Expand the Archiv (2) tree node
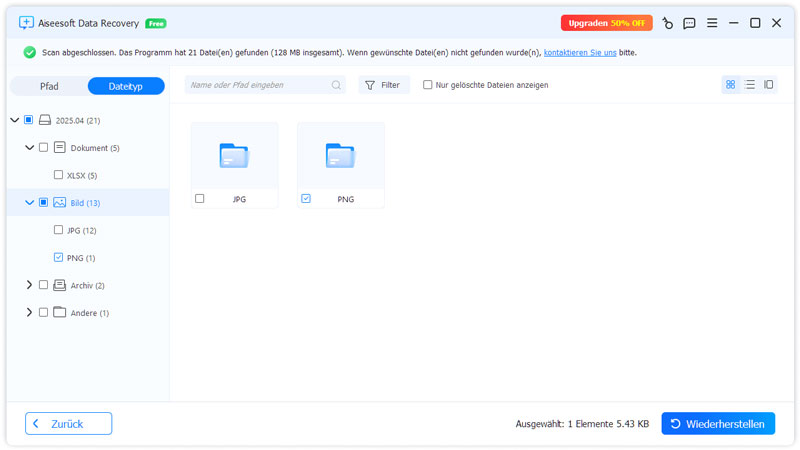 29,285
